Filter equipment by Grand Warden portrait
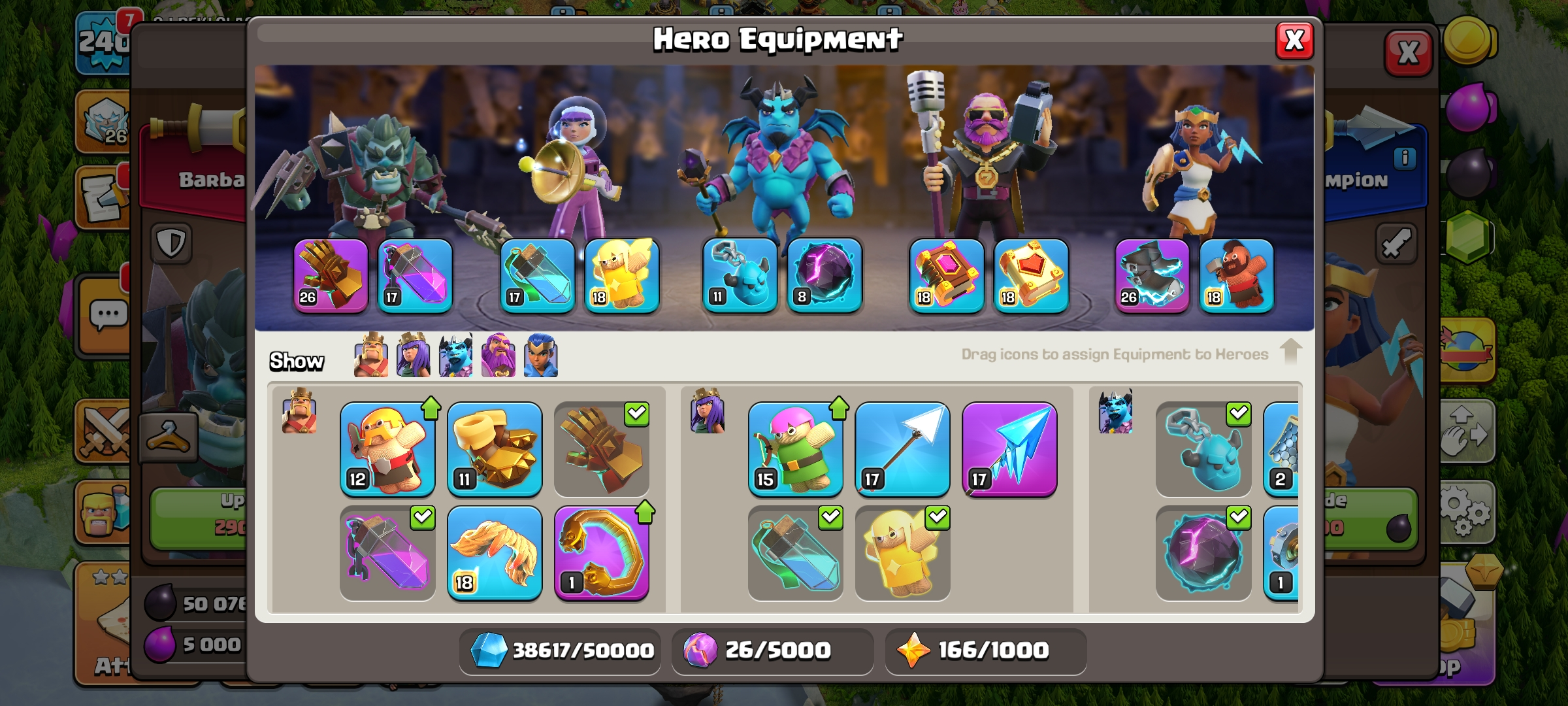The width and height of the screenshot is (1568, 706). [498, 355]
